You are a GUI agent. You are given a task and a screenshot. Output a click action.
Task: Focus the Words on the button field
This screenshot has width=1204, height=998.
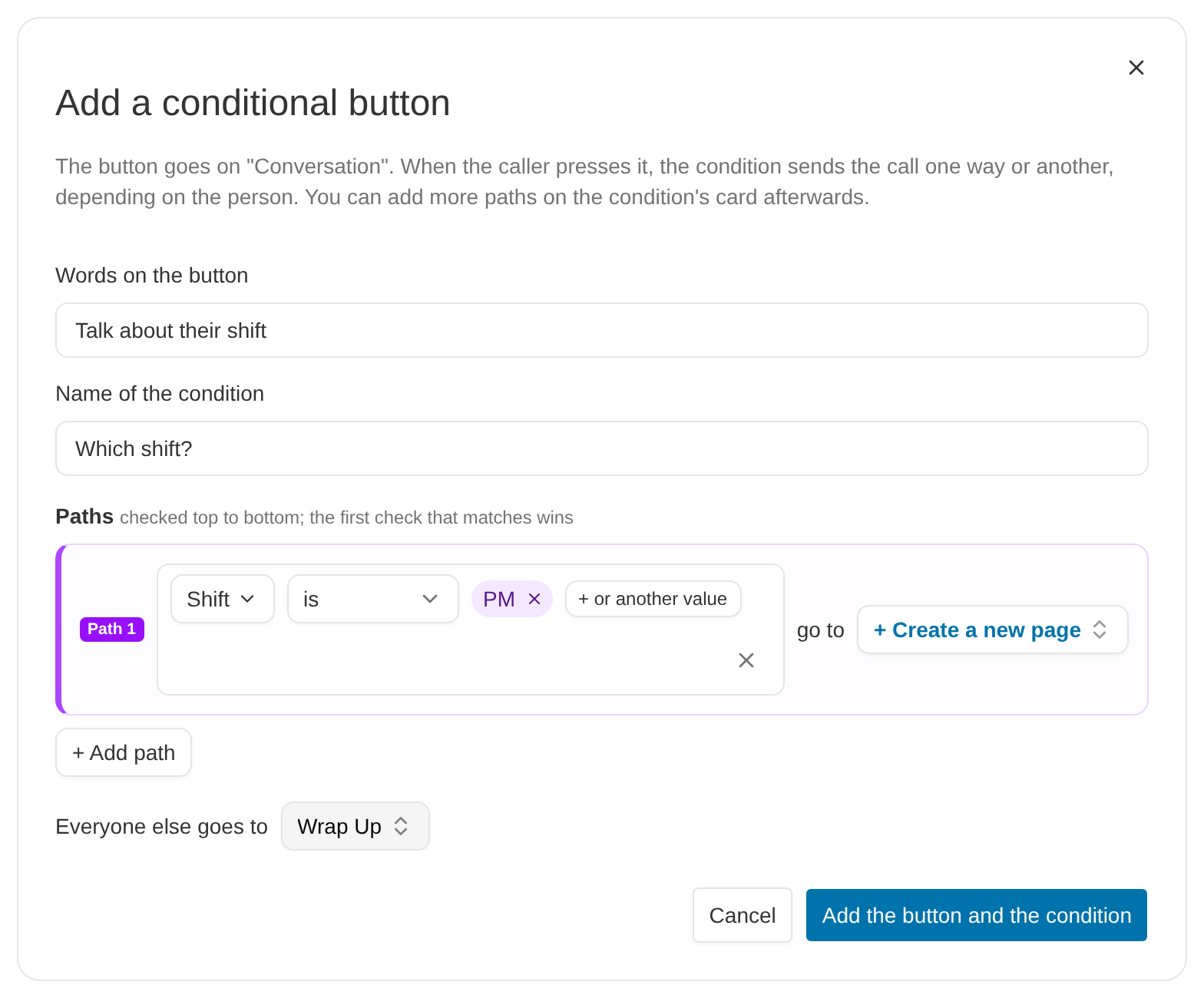602,330
